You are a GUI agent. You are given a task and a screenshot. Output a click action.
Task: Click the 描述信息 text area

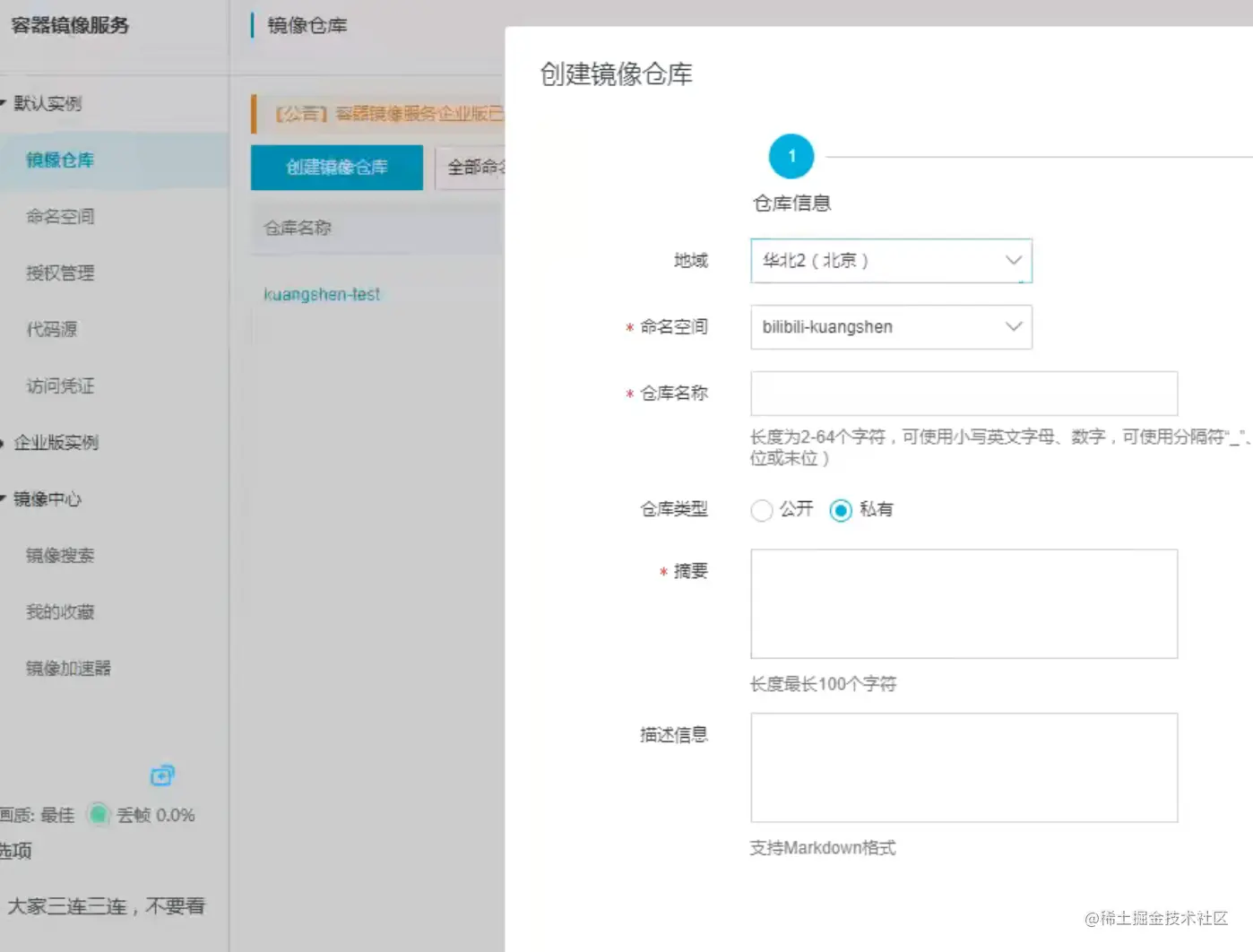(x=964, y=767)
